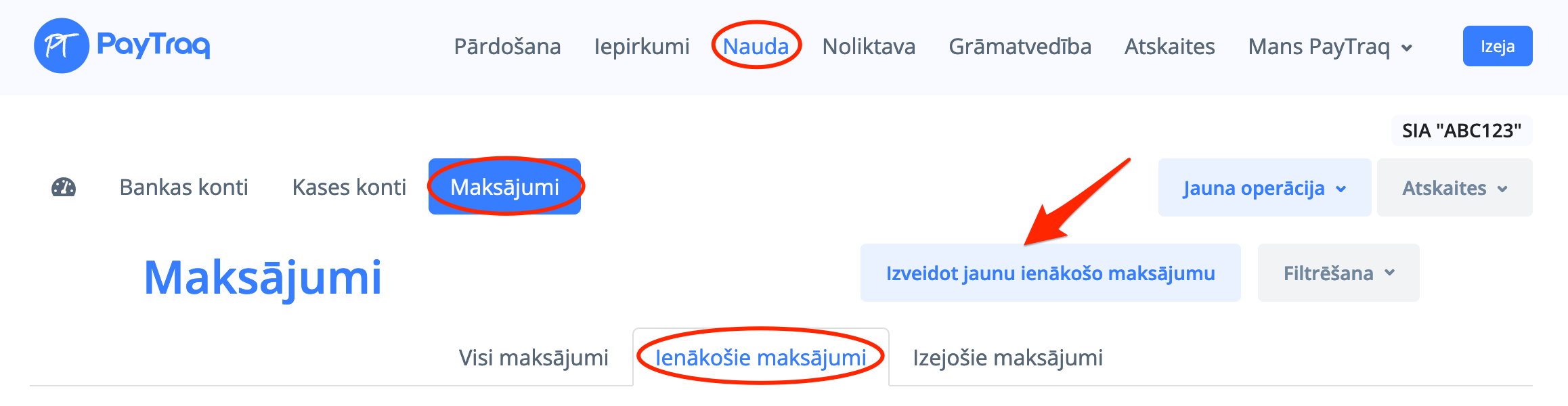Open the Pārdošana menu
The image size is (1568, 406).
coord(507,47)
